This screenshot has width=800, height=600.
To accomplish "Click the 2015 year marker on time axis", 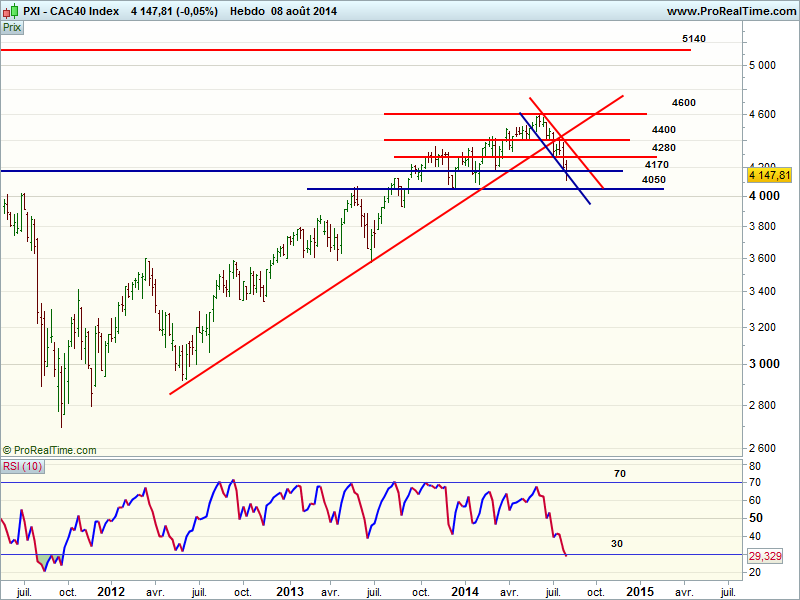I will coord(640,591).
